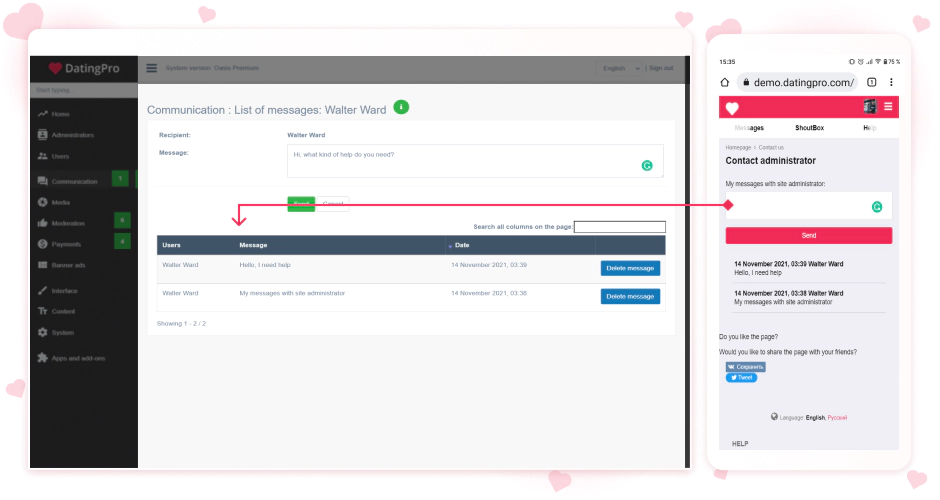Open Interface sidebar section

[x=58, y=291]
